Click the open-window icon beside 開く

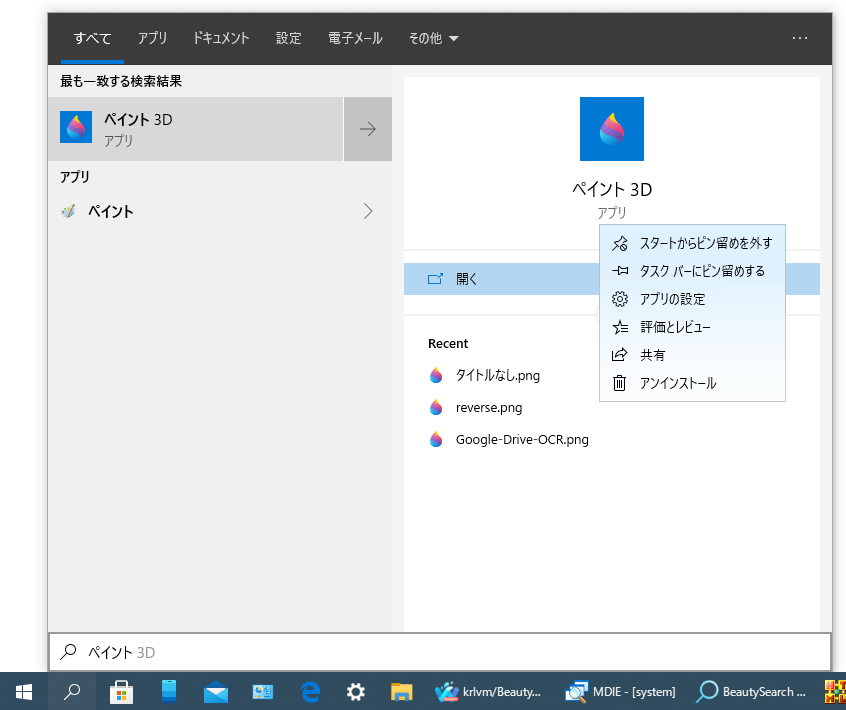click(435, 279)
